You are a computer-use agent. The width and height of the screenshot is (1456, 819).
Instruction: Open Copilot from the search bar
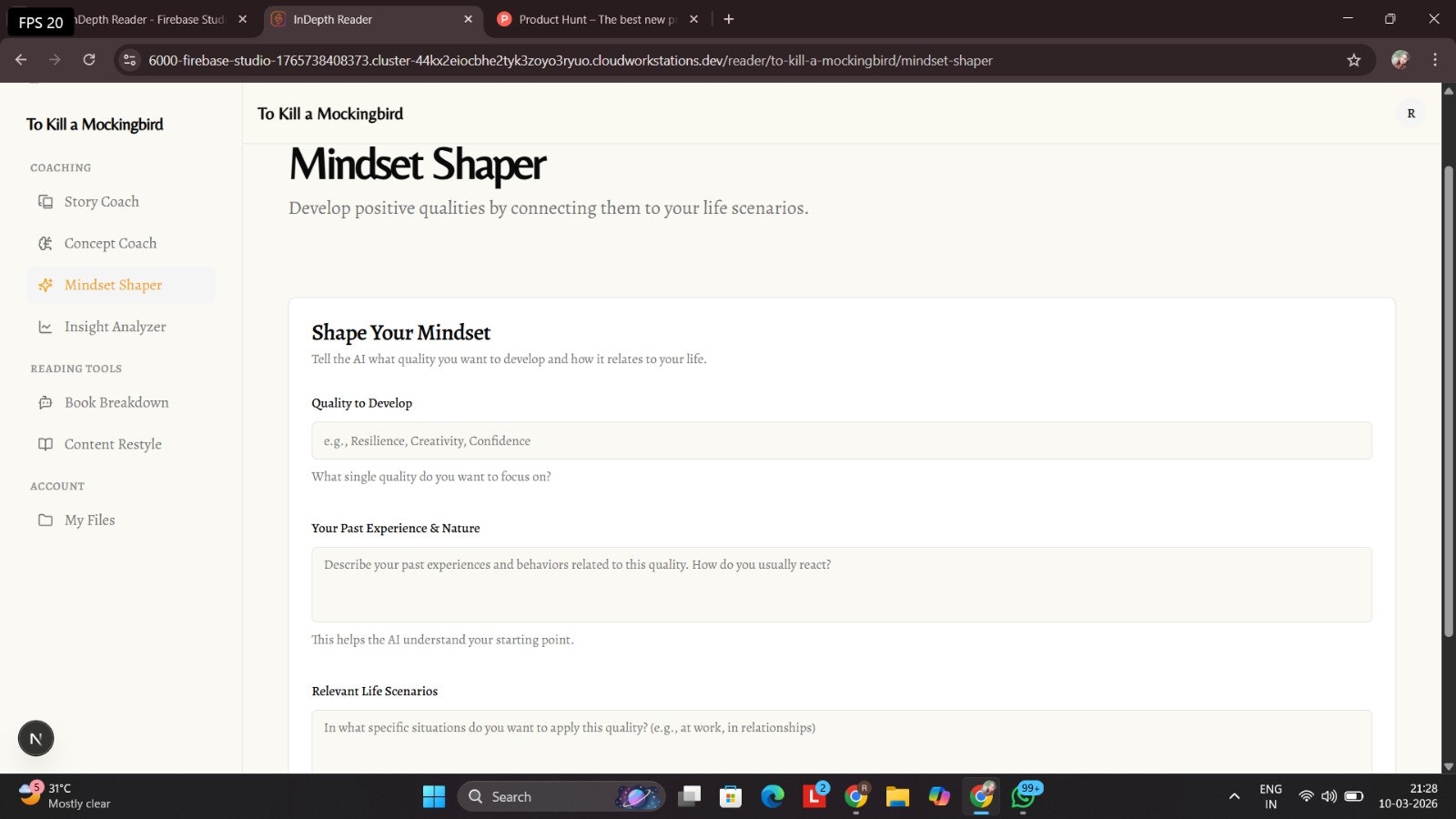[639, 795]
